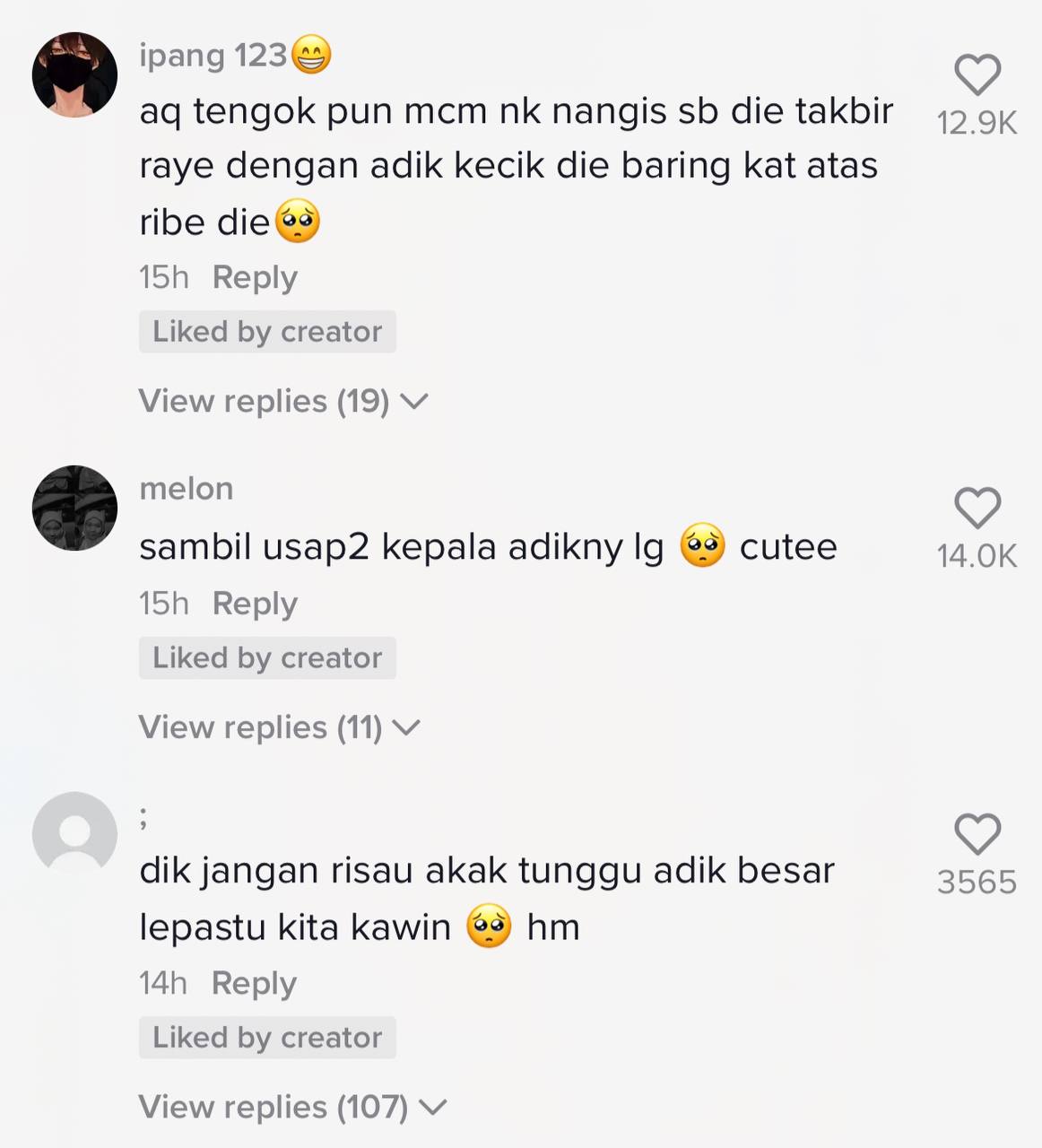Viewport: 1042px width, 1148px height.
Task: Open the blank default avatar profile
Action: coord(74,833)
